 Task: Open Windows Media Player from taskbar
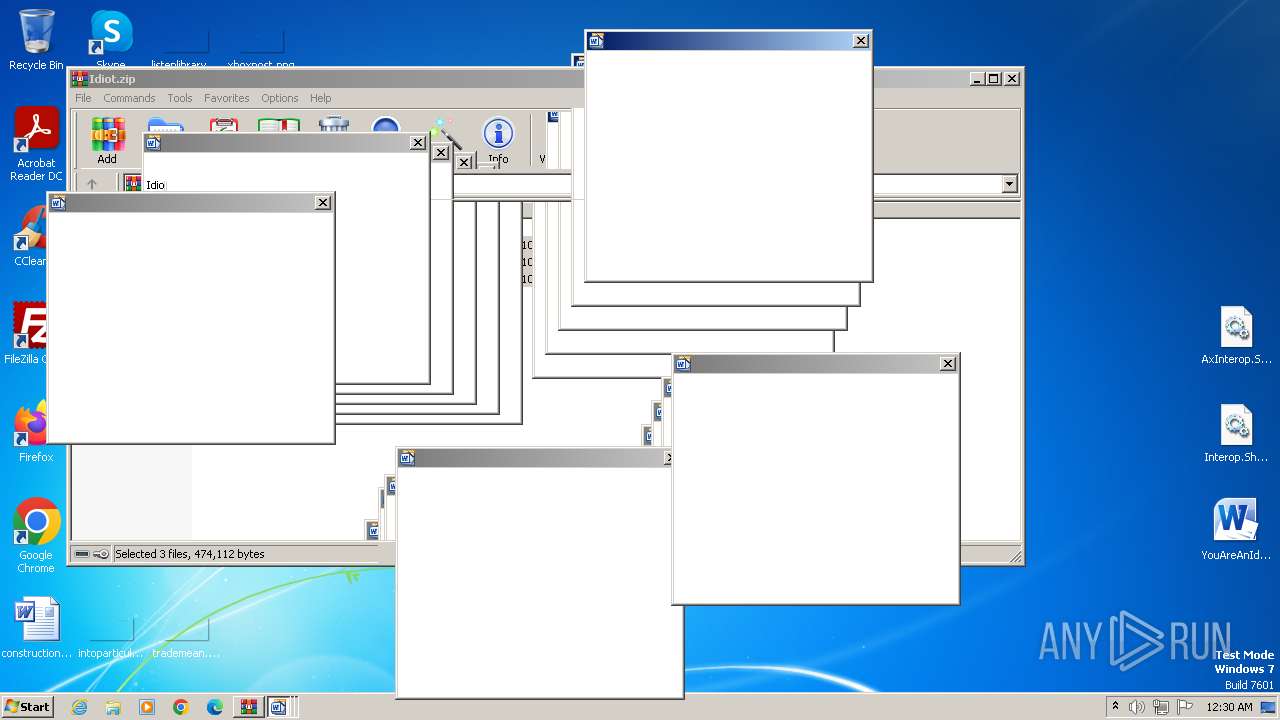(147, 707)
